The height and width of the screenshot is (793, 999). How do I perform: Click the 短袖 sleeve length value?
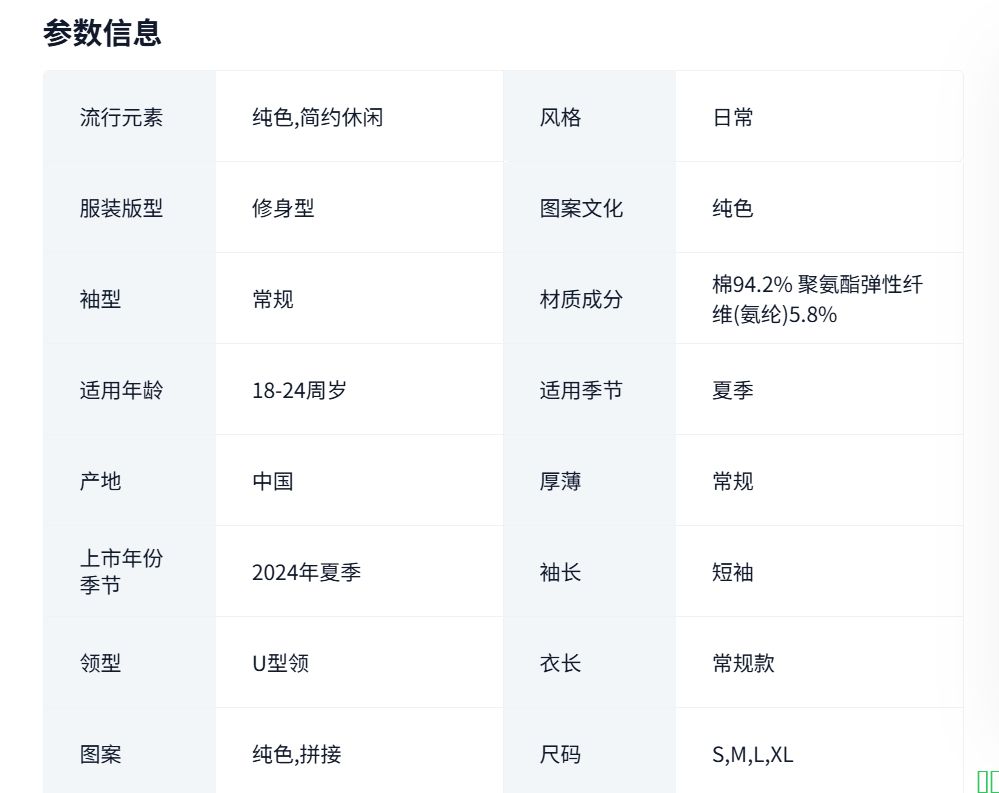coord(733,572)
